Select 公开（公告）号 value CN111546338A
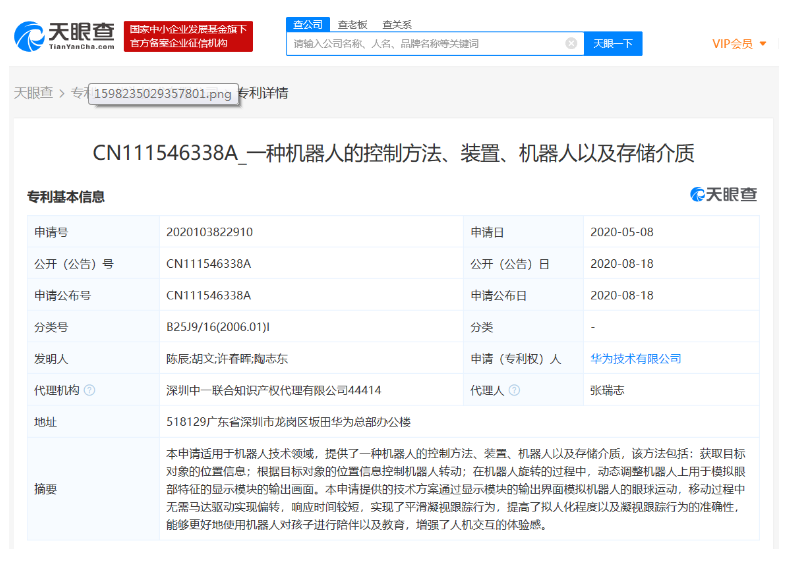The image size is (791, 569). point(208,264)
